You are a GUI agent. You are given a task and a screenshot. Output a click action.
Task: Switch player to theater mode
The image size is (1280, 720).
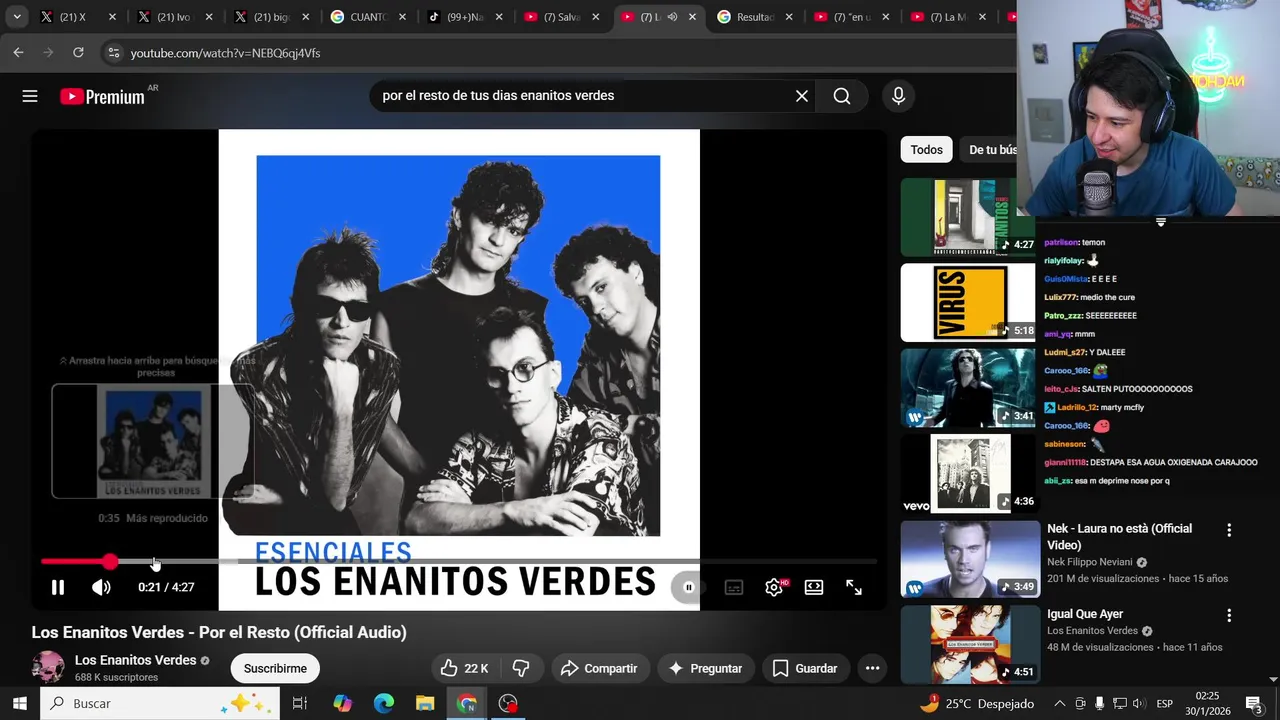[814, 587]
